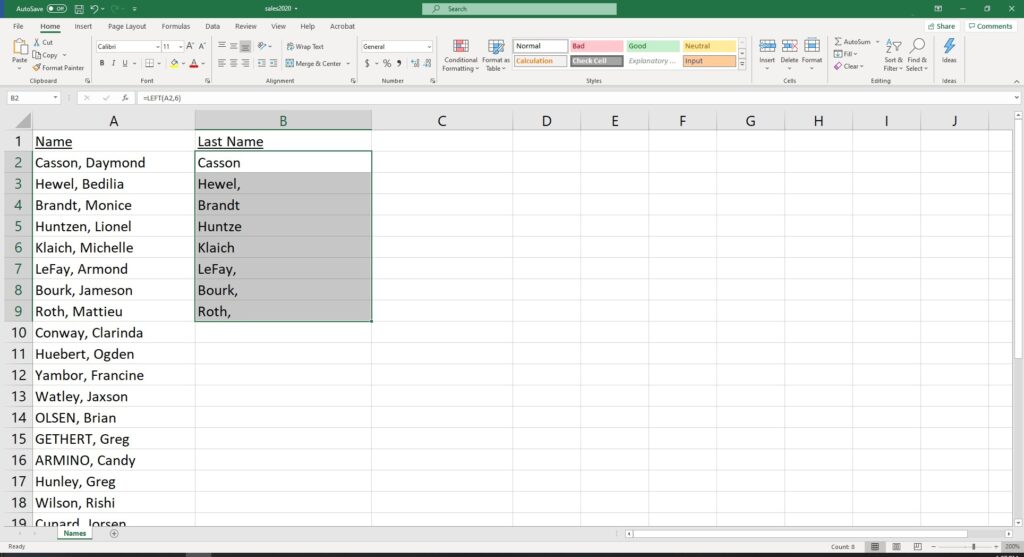Middle align cell contents
This screenshot has height=557, width=1024.
pos(233,46)
